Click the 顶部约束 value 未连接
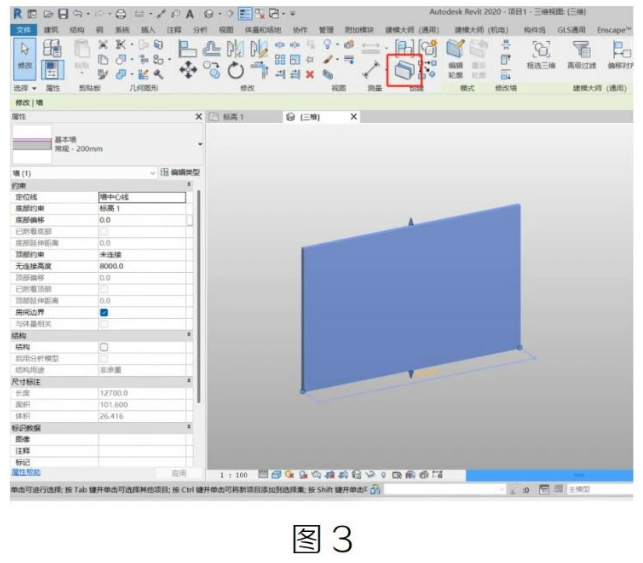 tap(142, 255)
